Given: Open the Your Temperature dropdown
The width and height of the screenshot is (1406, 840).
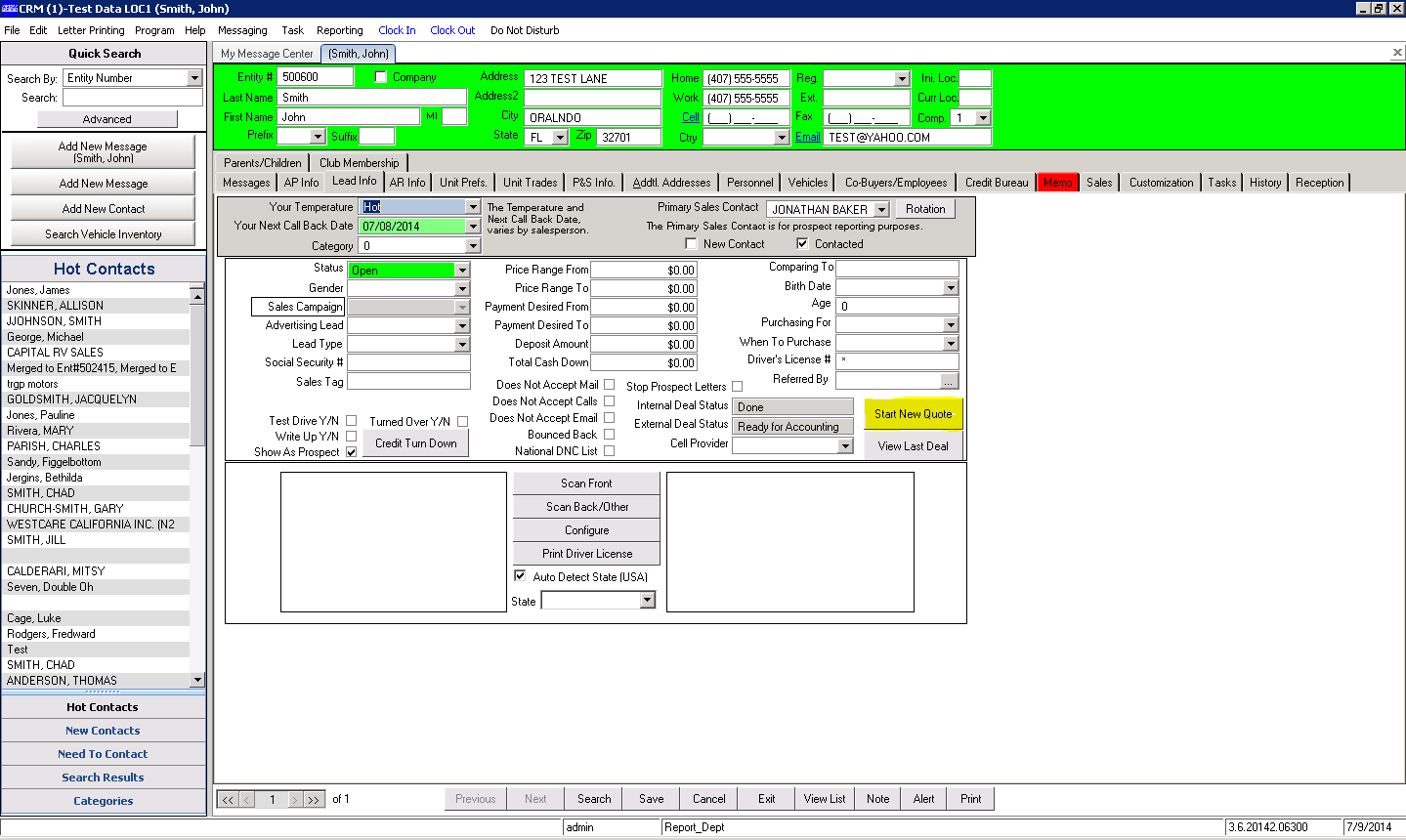Looking at the screenshot, I should (473, 207).
